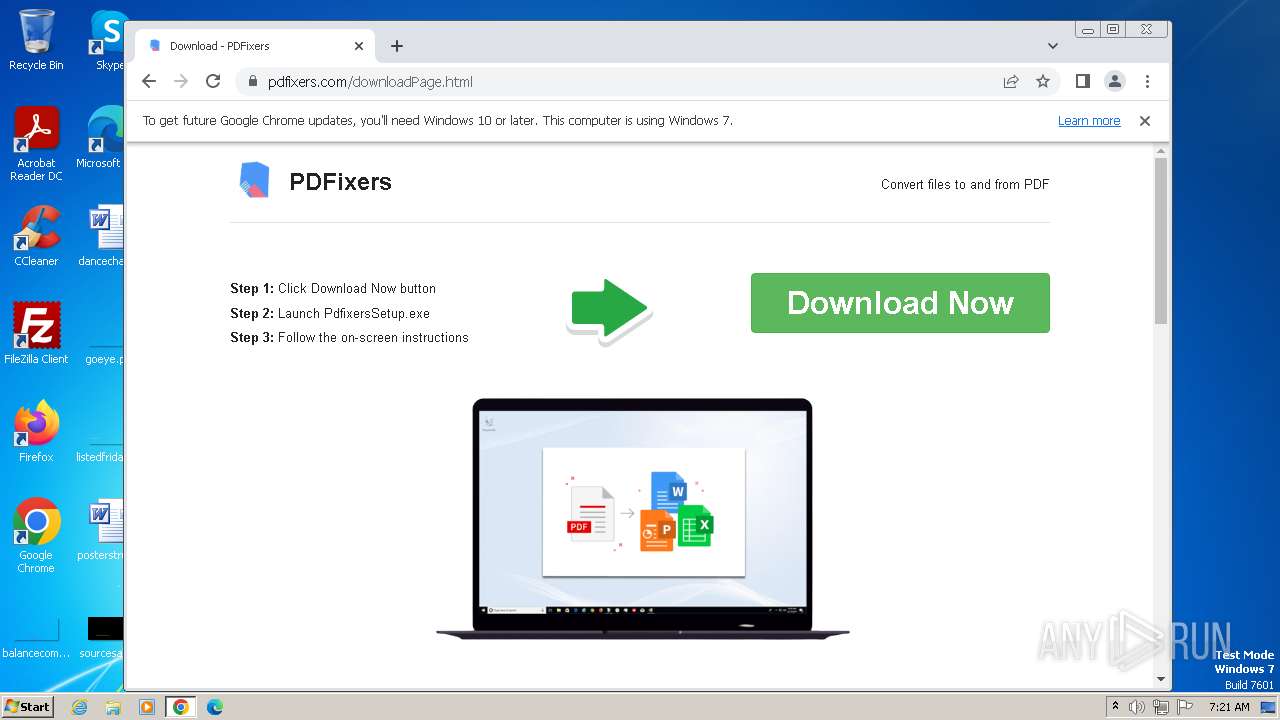1280x720 pixels.
Task: Click the vertical scrollbar thumb
Action: tap(1161, 241)
